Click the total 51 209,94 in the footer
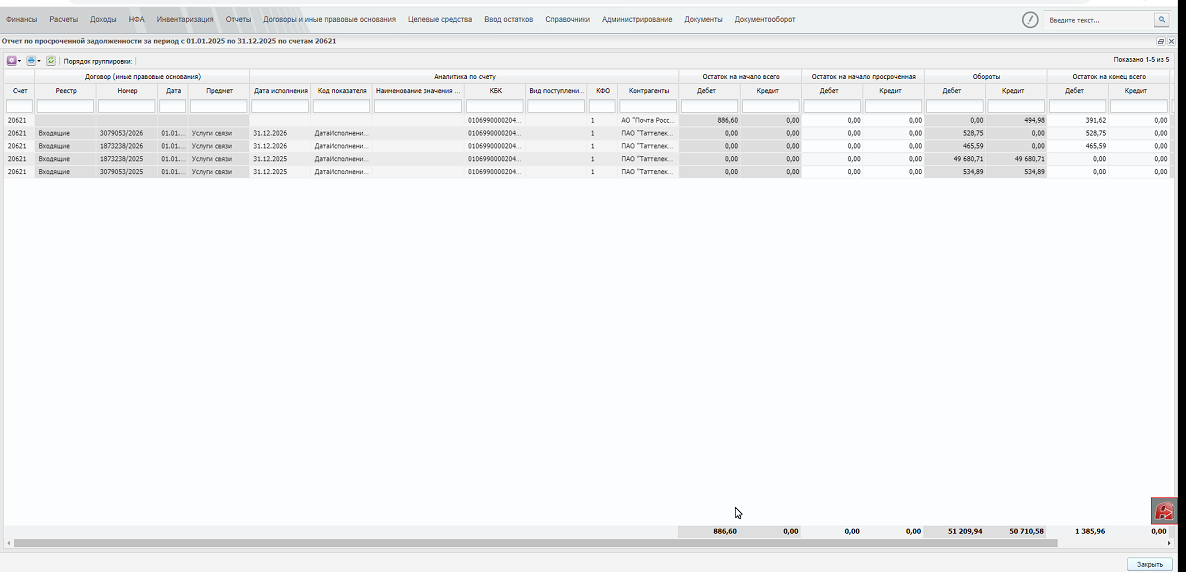Viewport: 1186px width, 572px height. pyautogui.click(x=965, y=532)
